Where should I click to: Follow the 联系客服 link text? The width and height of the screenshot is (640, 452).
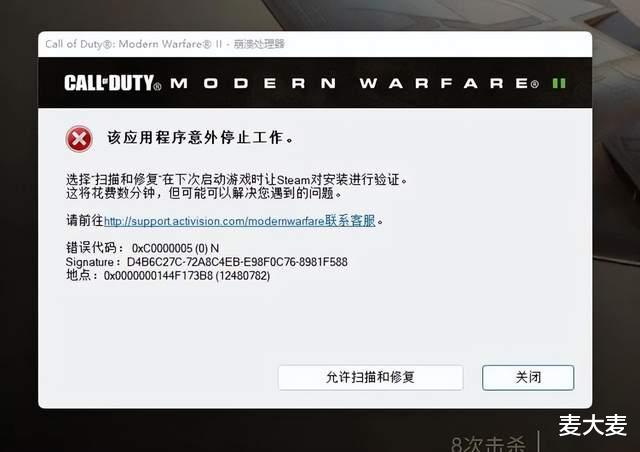pos(350,221)
